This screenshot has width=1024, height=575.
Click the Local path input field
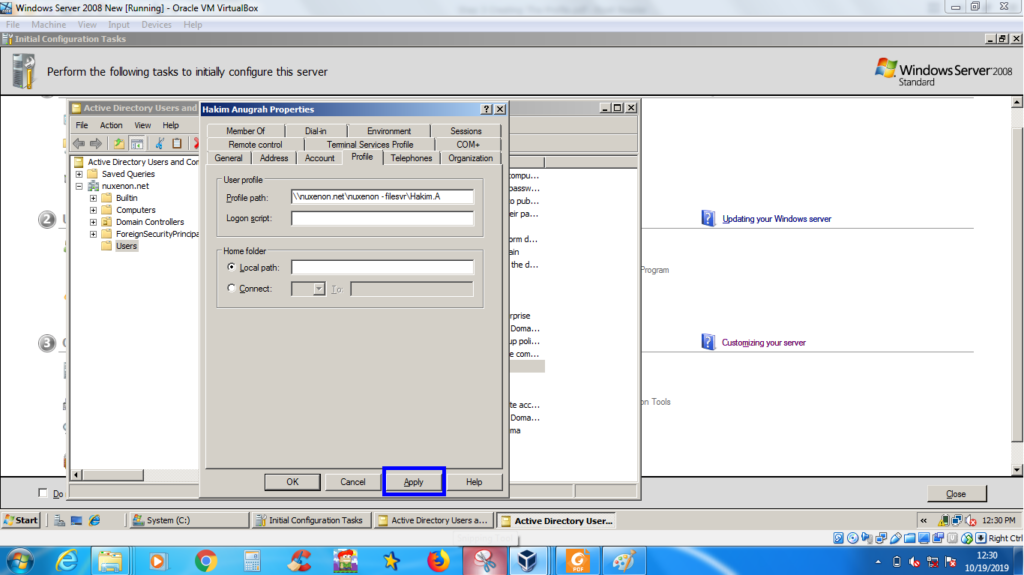click(382, 267)
